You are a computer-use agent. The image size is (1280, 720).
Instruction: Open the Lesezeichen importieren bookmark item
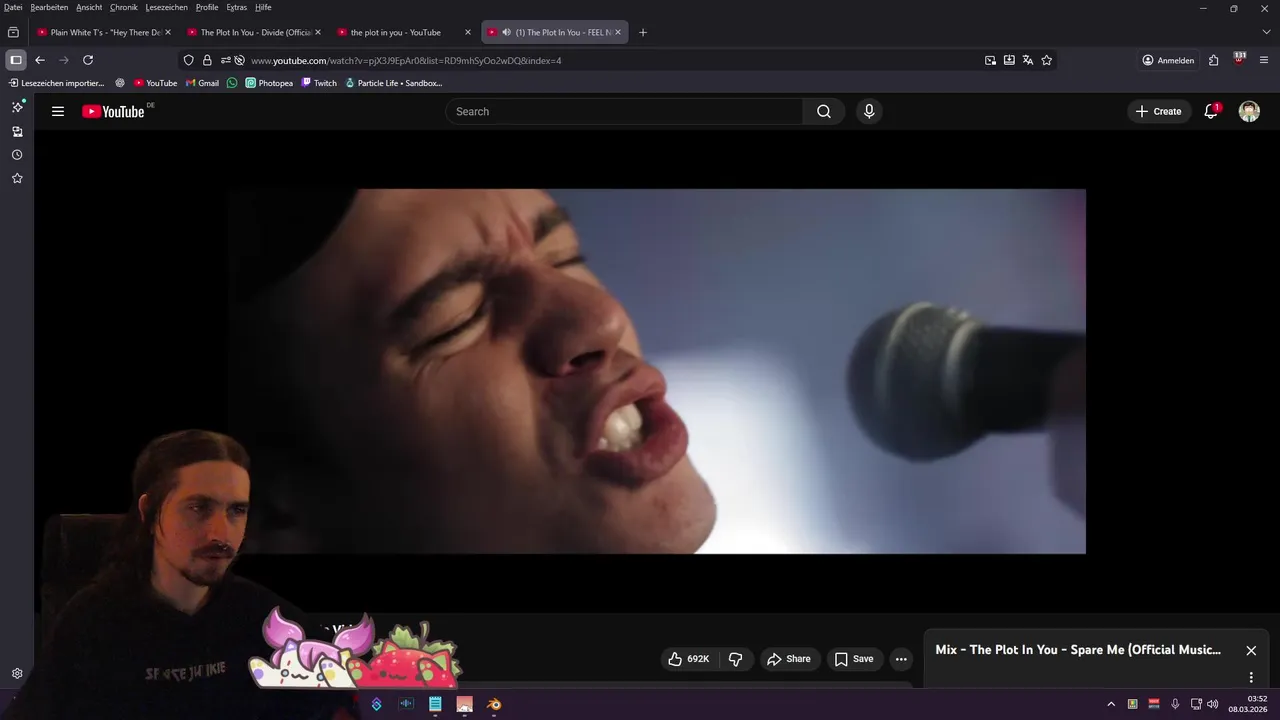(56, 83)
